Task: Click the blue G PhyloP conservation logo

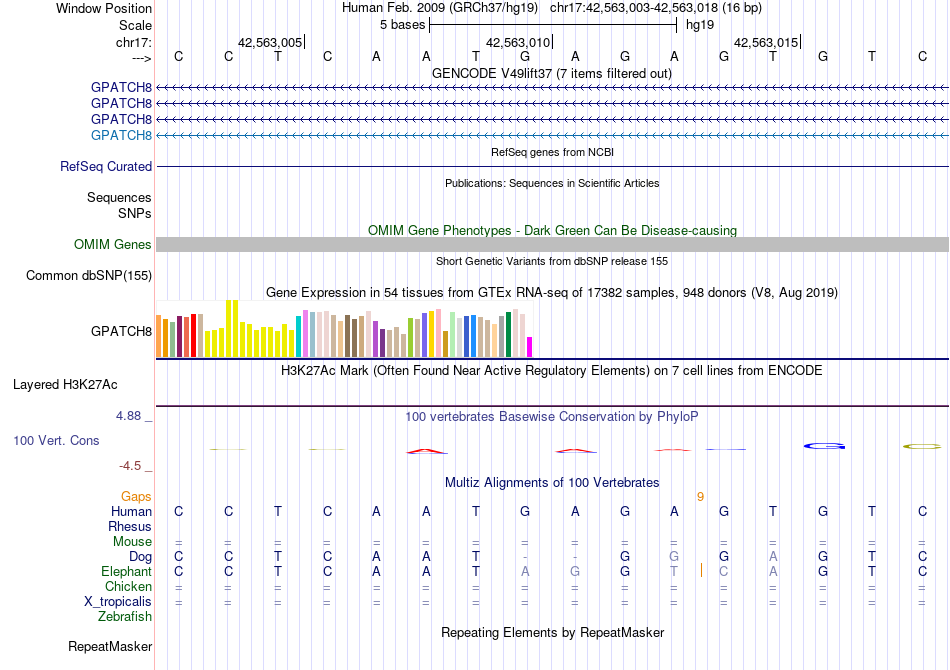Action: pos(824,446)
